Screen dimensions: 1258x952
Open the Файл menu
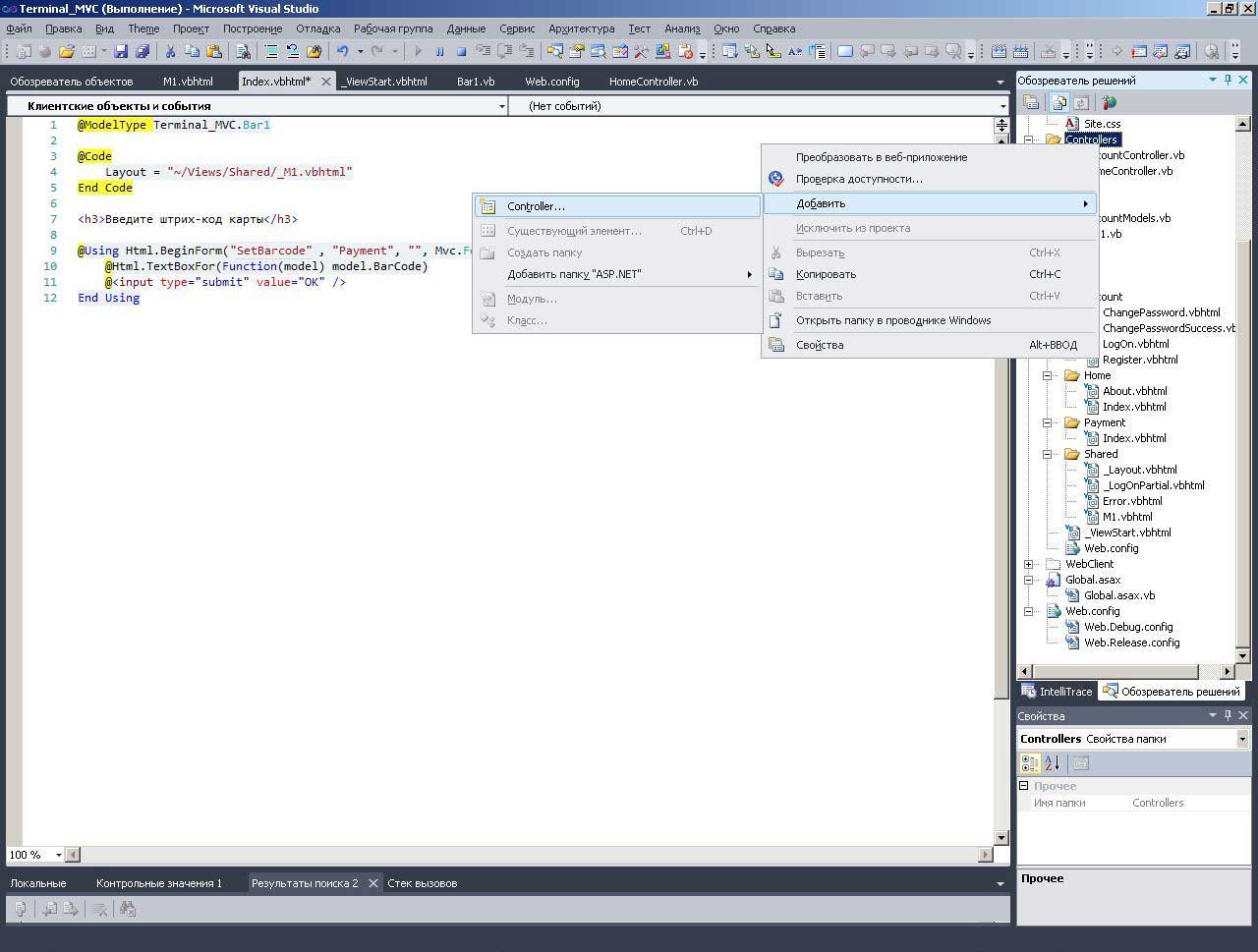(x=19, y=28)
